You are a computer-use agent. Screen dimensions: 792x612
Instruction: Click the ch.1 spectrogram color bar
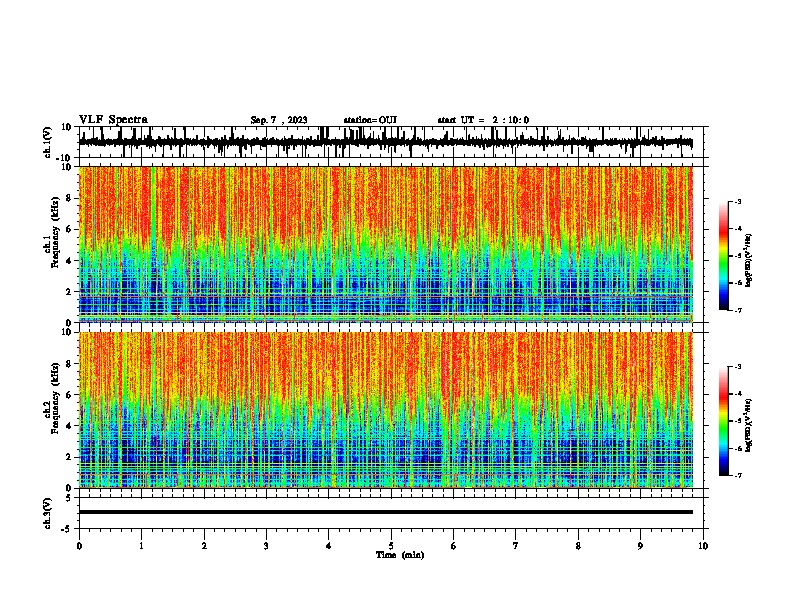click(724, 256)
